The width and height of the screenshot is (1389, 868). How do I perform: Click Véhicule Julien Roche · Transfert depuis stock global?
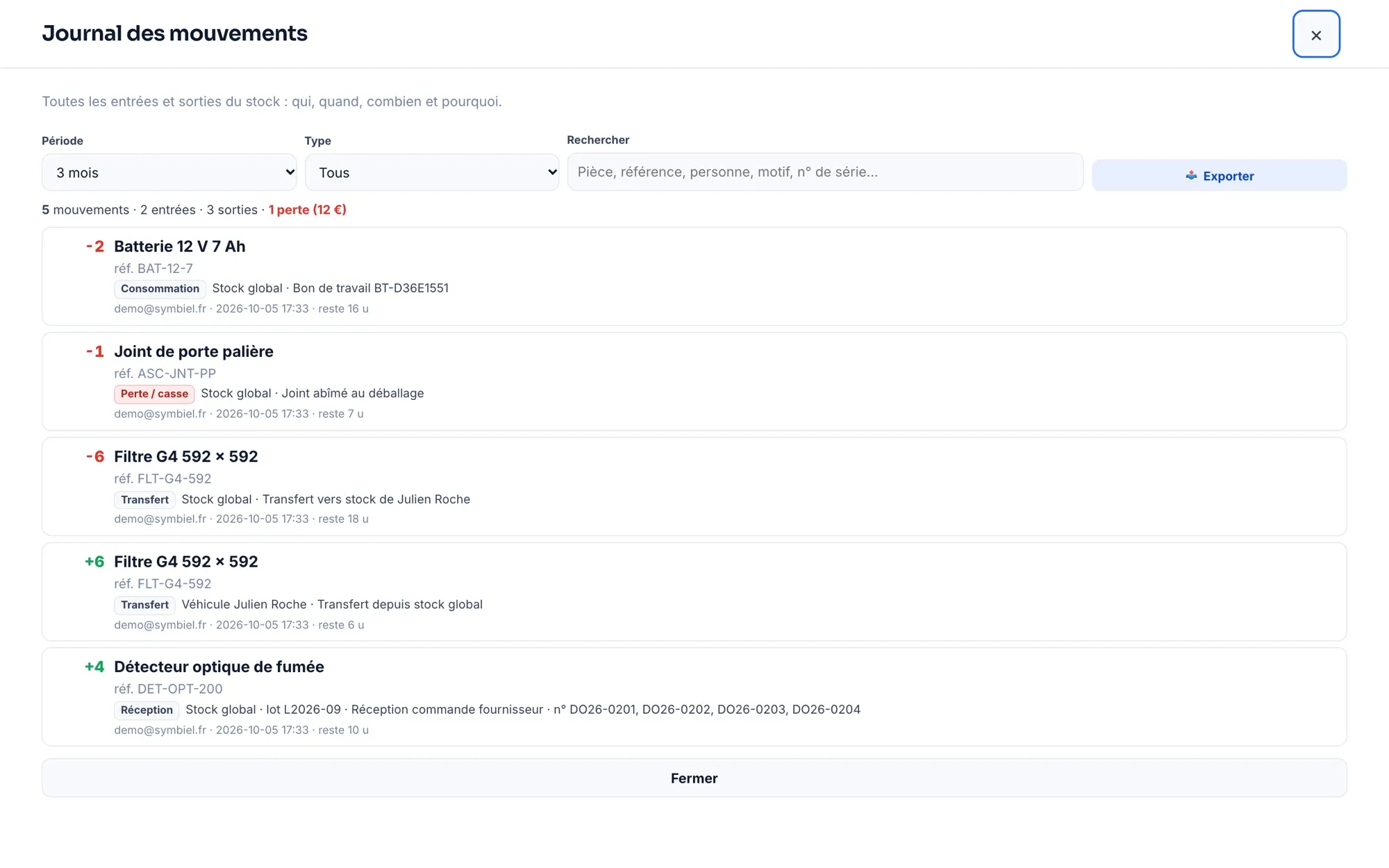pyautogui.click(x=332, y=605)
